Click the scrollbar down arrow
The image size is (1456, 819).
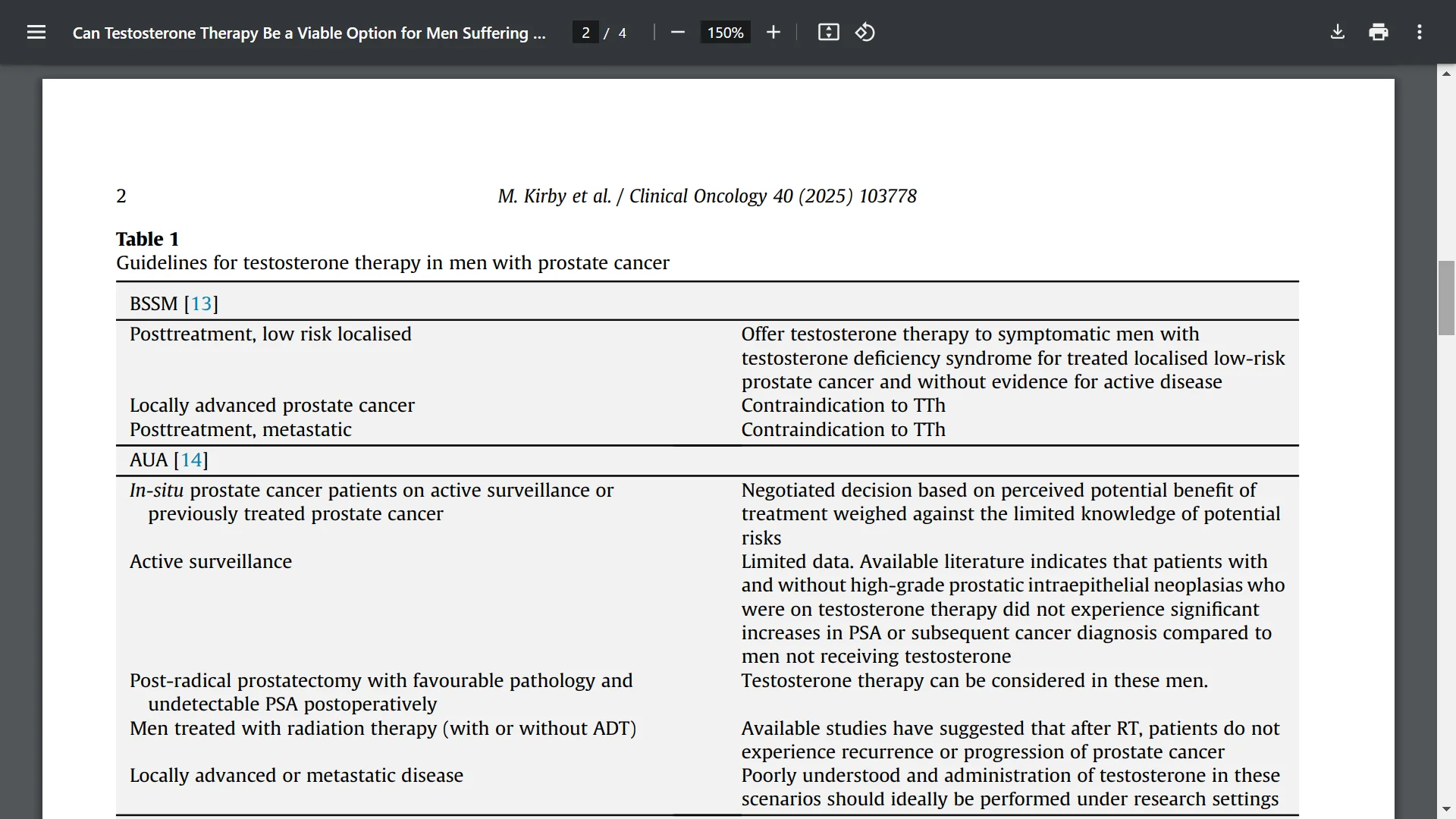pyautogui.click(x=1446, y=809)
